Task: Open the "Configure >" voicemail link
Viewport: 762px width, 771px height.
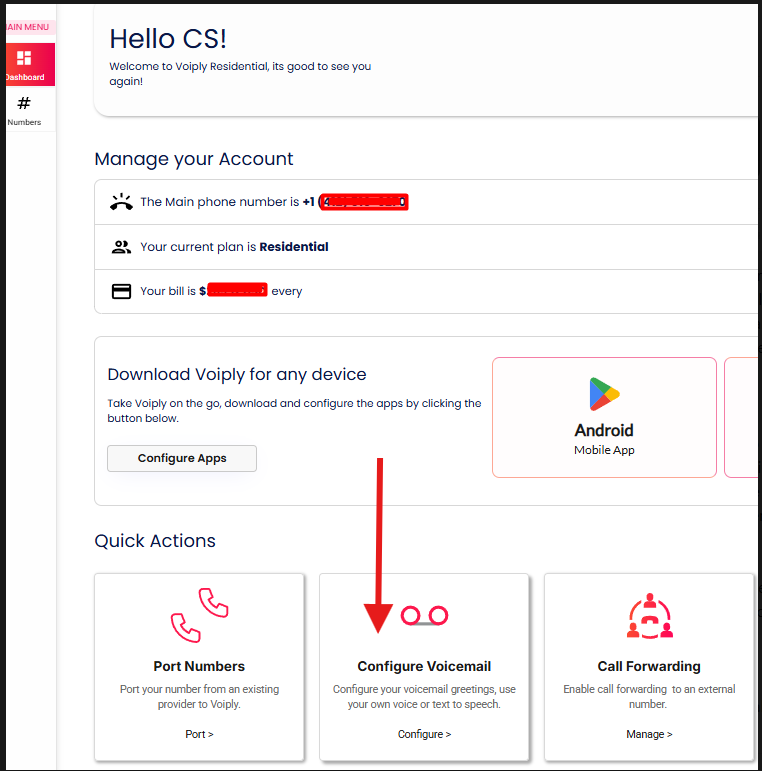Action: (x=424, y=734)
